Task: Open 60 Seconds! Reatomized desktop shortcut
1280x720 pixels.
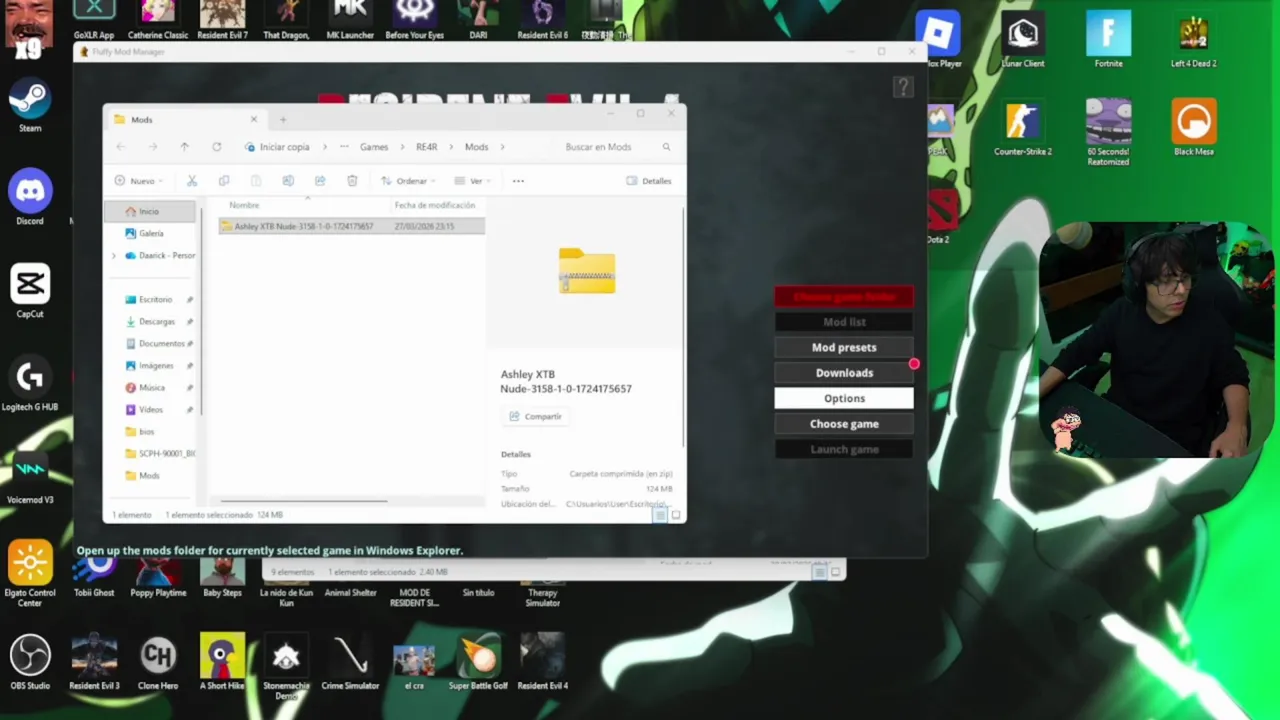Action: 1108,132
